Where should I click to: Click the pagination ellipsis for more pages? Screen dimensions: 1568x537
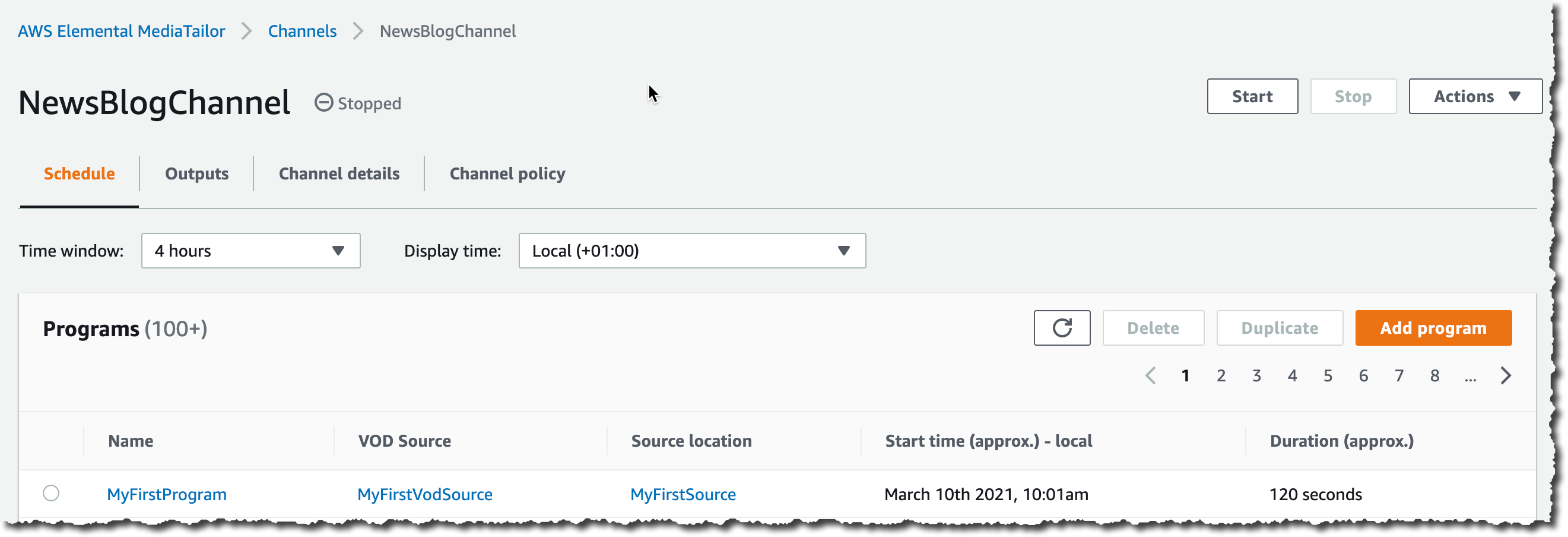point(1470,378)
